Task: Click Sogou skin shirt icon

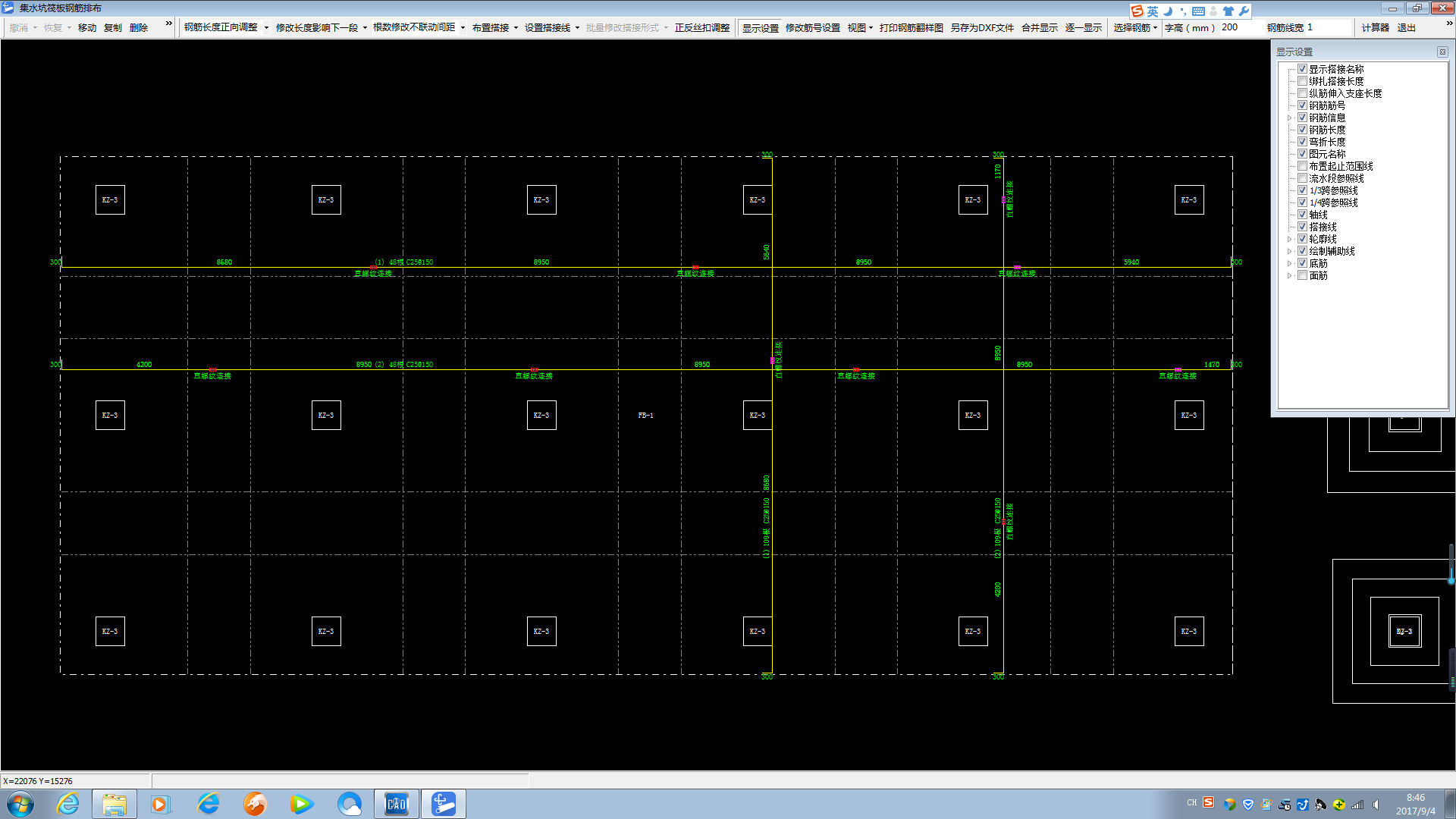Action: (1228, 11)
